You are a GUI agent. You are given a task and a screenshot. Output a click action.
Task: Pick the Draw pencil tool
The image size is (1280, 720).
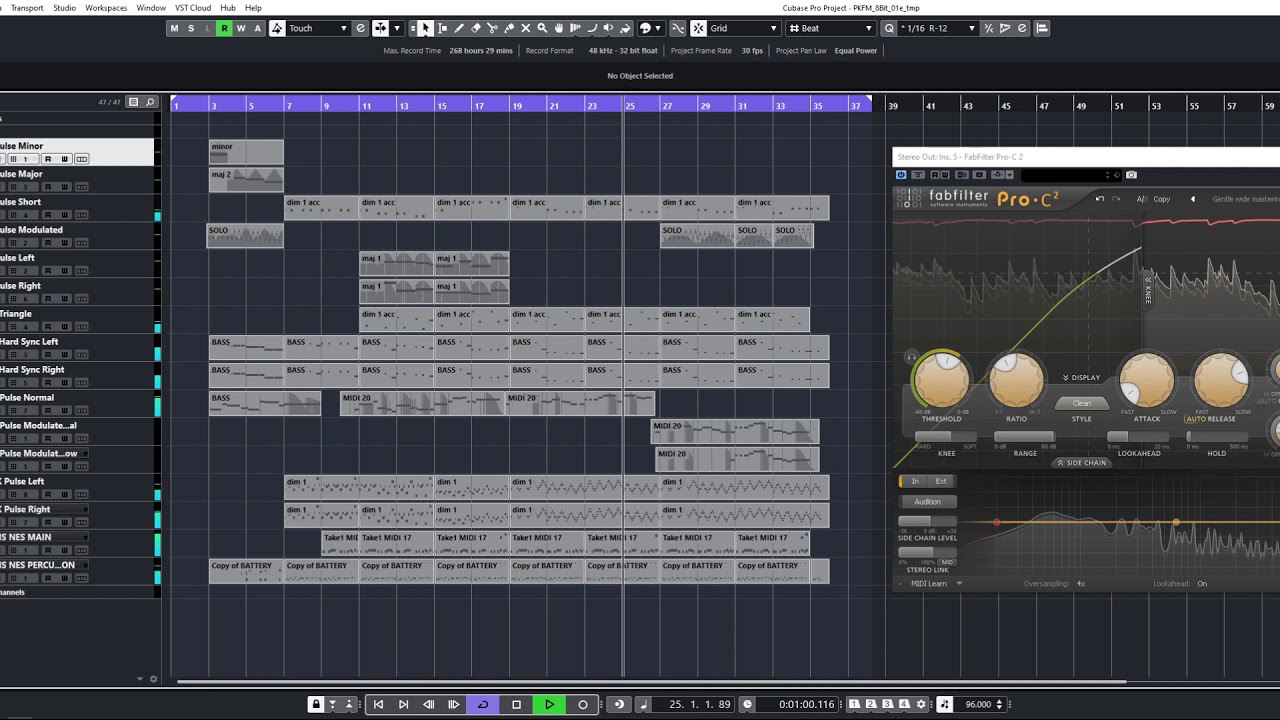tap(459, 28)
